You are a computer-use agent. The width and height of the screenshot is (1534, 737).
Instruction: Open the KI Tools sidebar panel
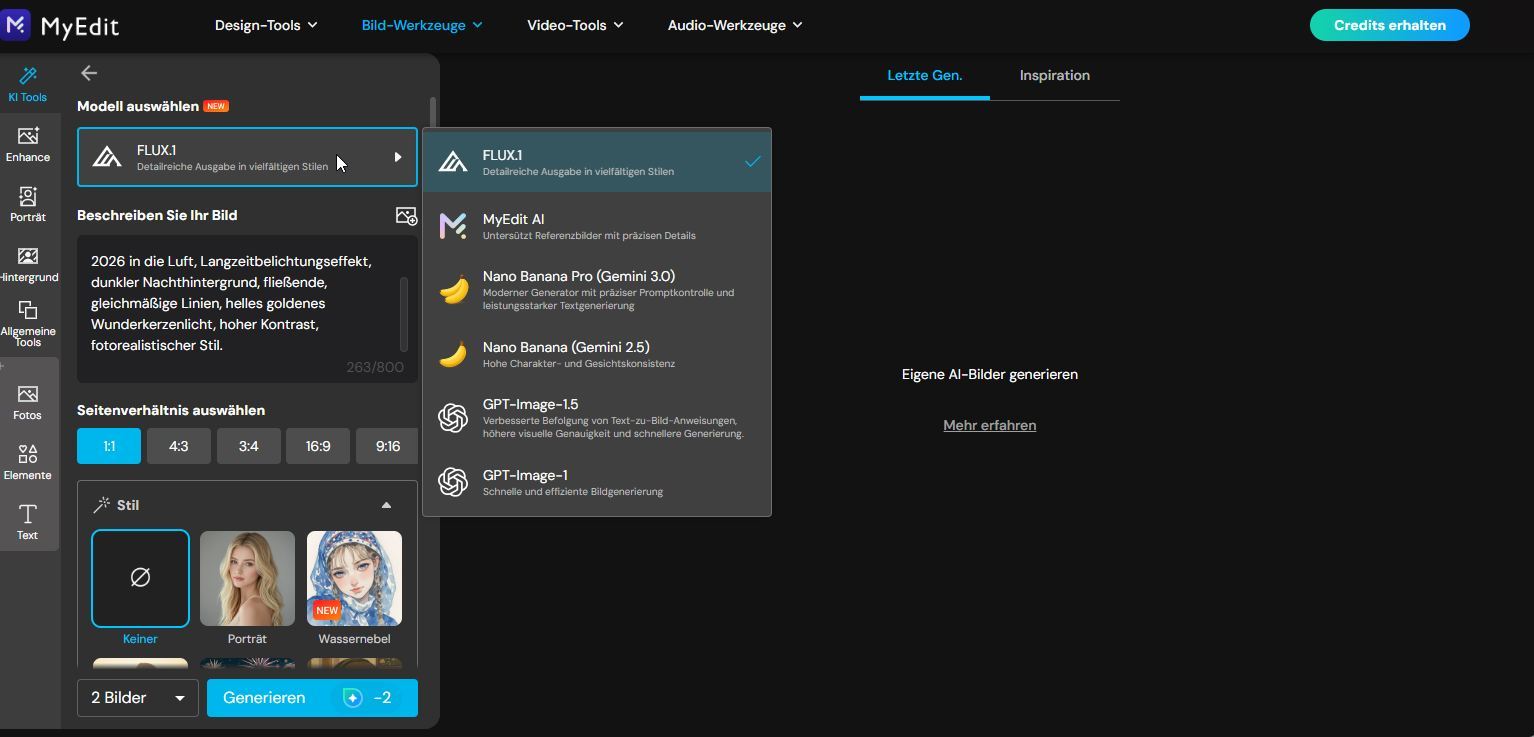pyautogui.click(x=28, y=85)
